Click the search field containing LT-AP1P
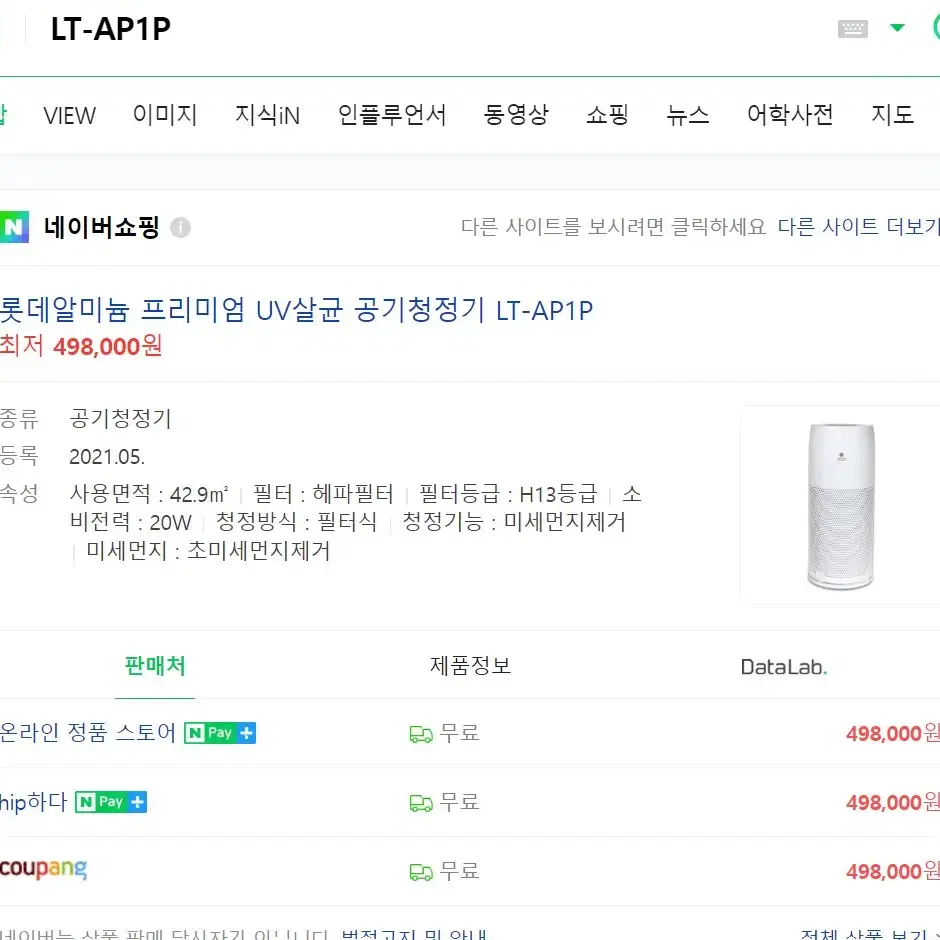Viewport: 940px width, 940px height. [x=420, y=29]
